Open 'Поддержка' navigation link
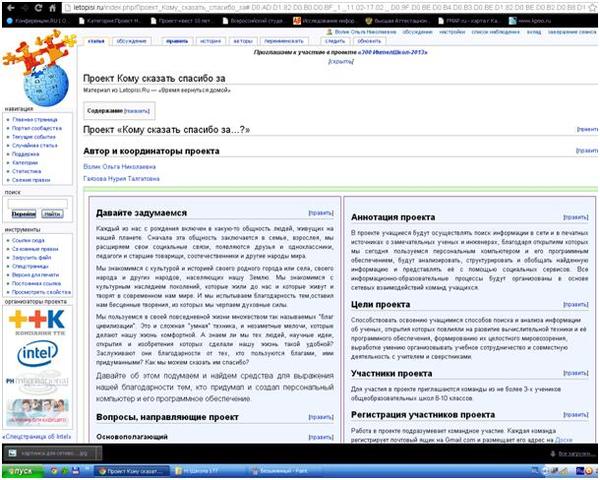This screenshot has height=480, width=600. coord(25,154)
